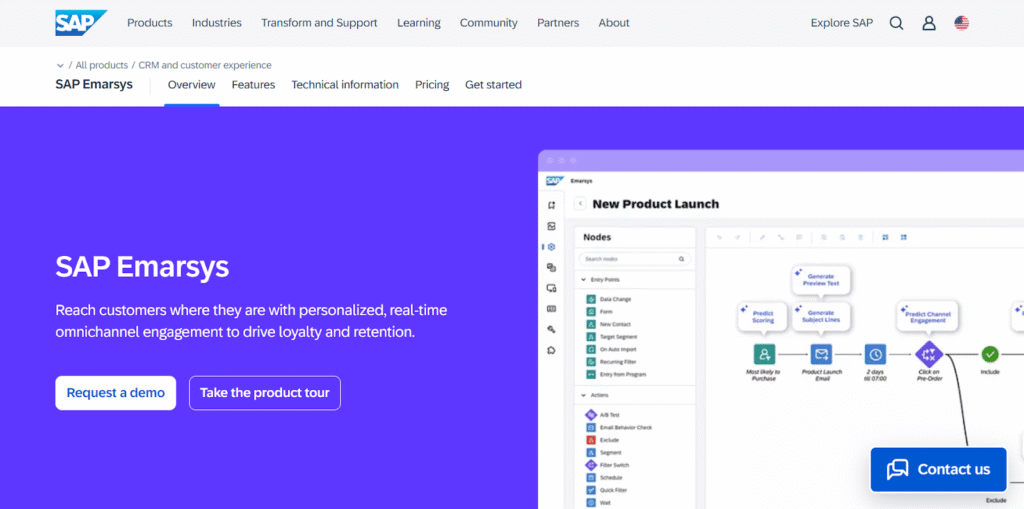The image size is (1024, 509).
Task: Click the Most likely to Purchase node icon
Action: [x=764, y=354]
